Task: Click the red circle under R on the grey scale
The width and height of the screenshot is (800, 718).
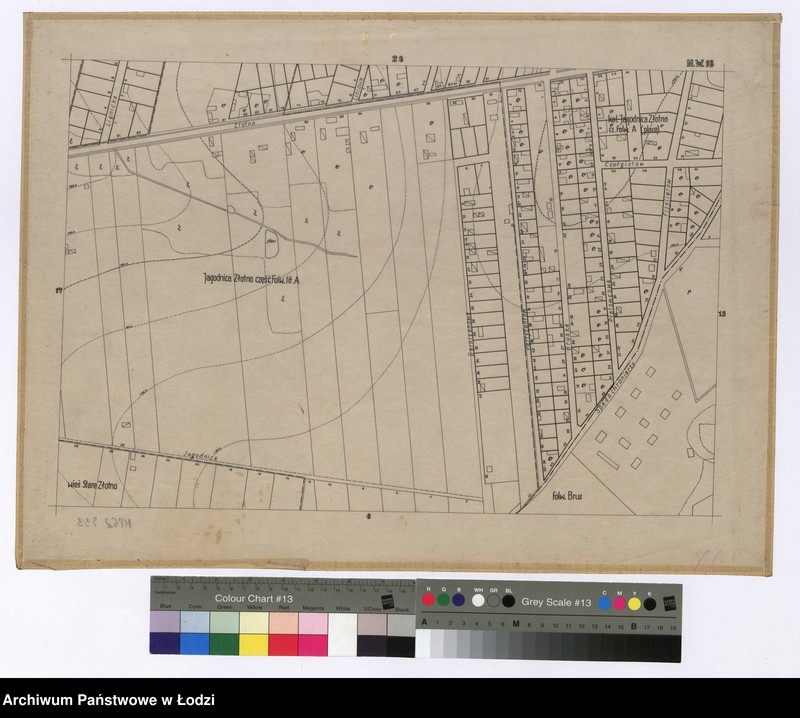Action: click(x=428, y=600)
